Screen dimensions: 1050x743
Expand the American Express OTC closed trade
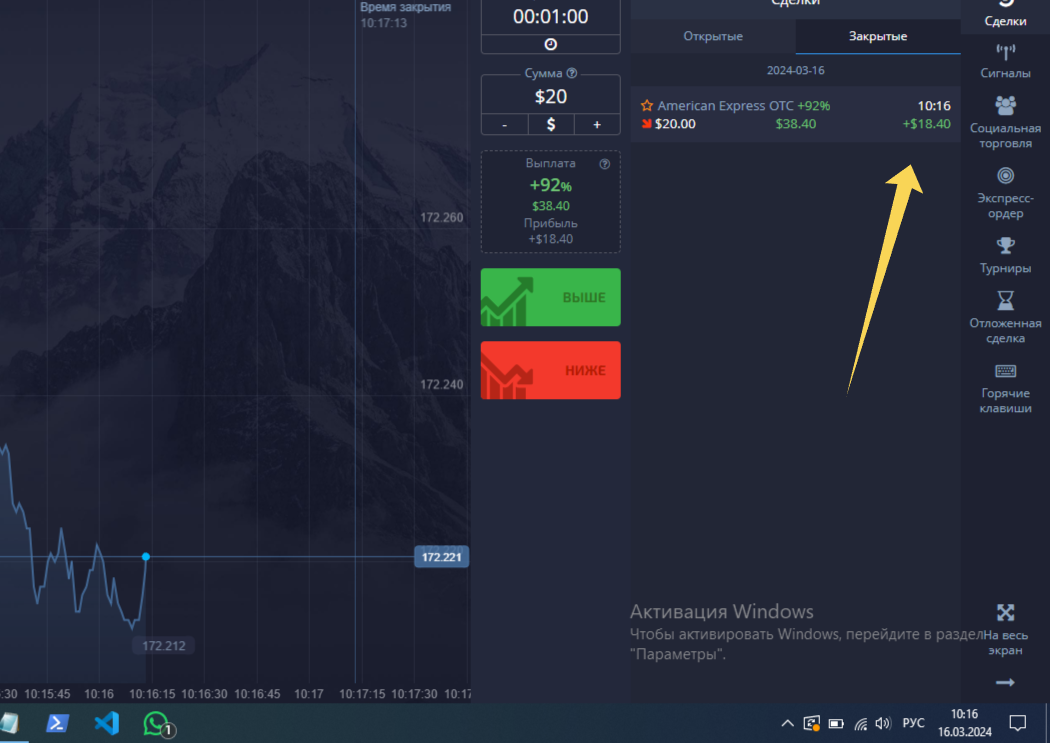coord(795,115)
